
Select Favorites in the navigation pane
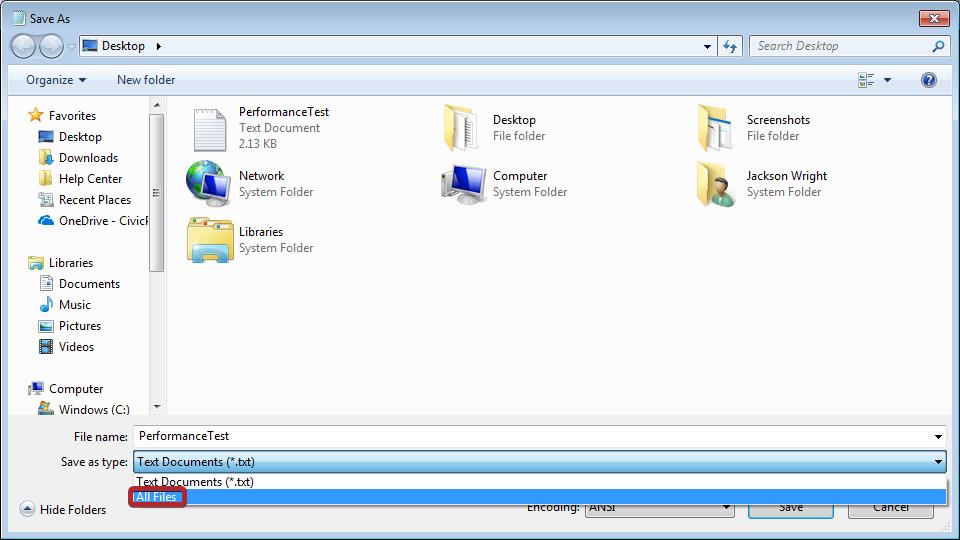coord(72,116)
